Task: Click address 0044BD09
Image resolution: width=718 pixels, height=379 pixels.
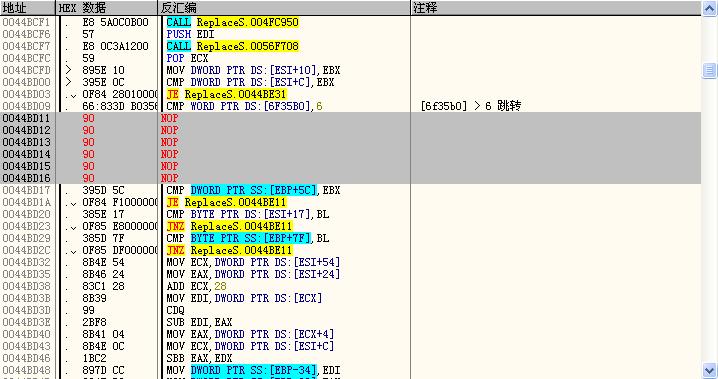Action: pyautogui.click(x=26, y=106)
